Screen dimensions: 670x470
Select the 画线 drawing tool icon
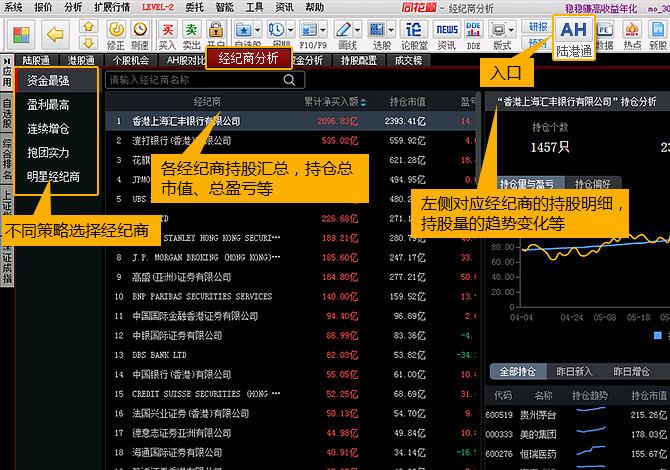(347, 36)
